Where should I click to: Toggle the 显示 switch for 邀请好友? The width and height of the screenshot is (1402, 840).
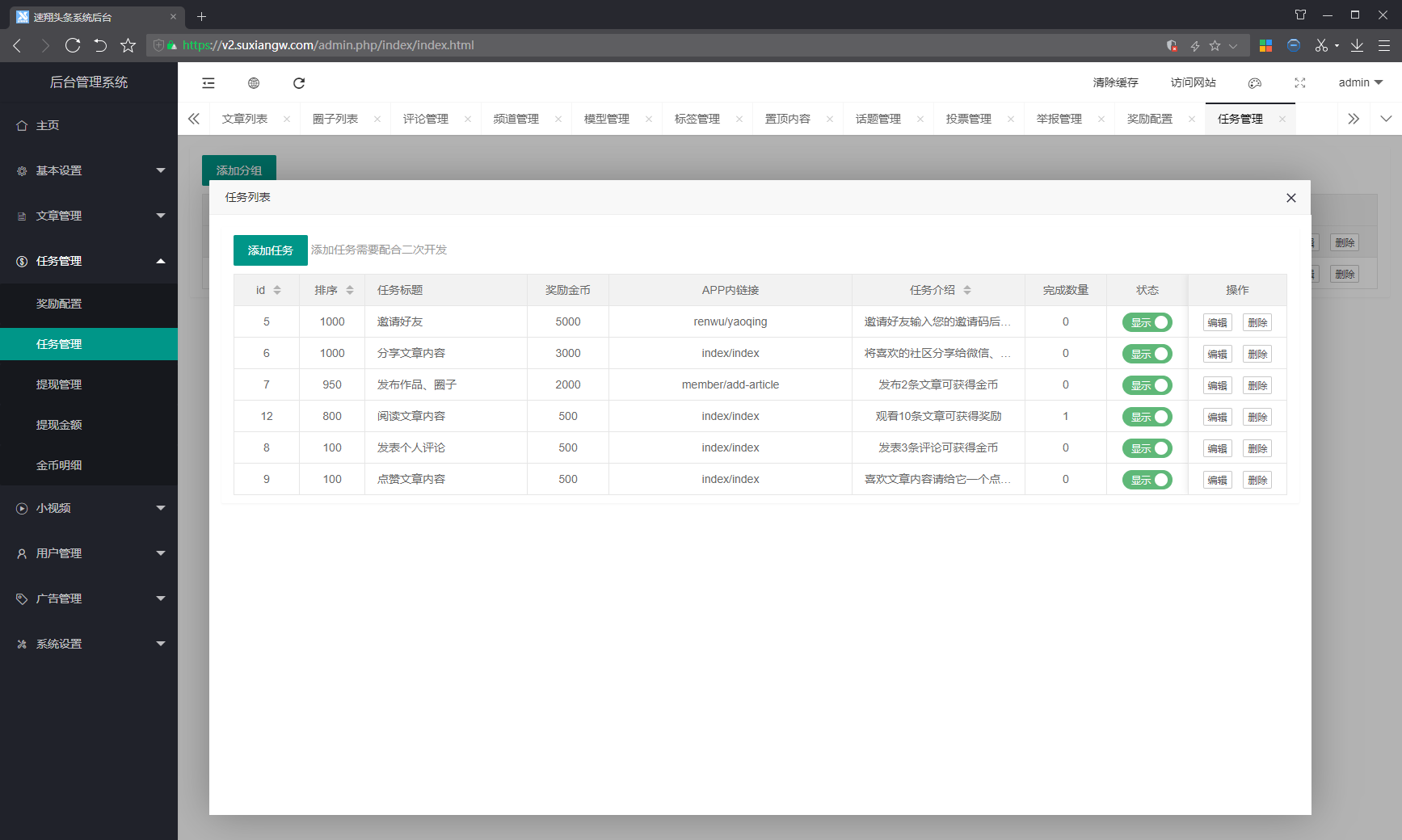[x=1147, y=322]
